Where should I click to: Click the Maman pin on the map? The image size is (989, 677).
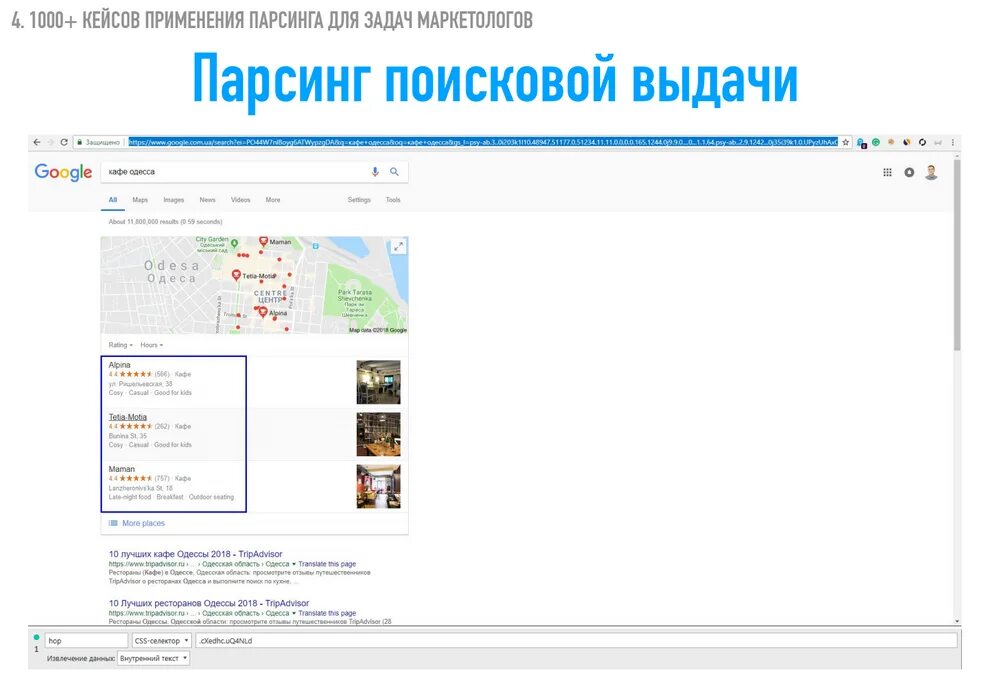click(x=264, y=242)
